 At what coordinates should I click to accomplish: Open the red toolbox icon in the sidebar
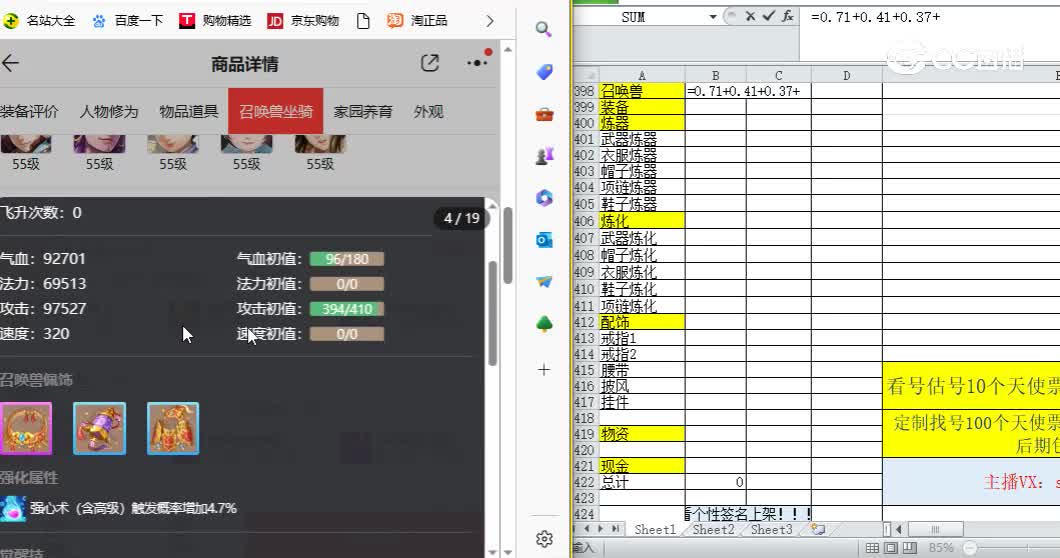click(544, 114)
